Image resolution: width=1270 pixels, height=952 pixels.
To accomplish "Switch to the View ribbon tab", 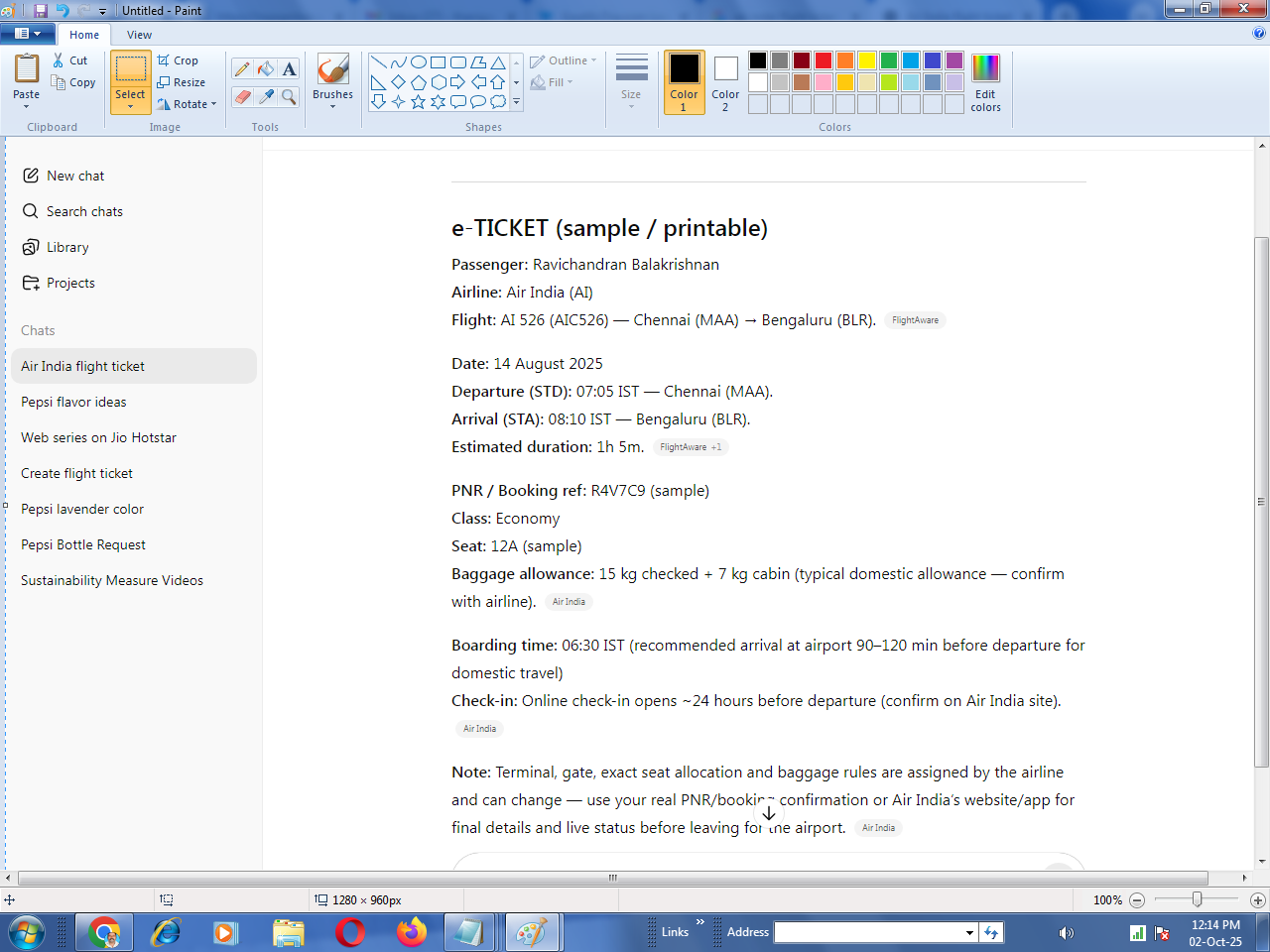I will click(x=139, y=35).
